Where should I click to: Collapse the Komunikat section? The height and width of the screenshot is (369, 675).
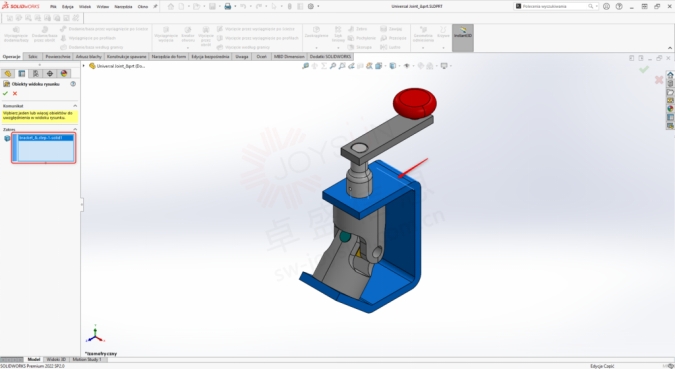pyautogui.click(x=75, y=105)
